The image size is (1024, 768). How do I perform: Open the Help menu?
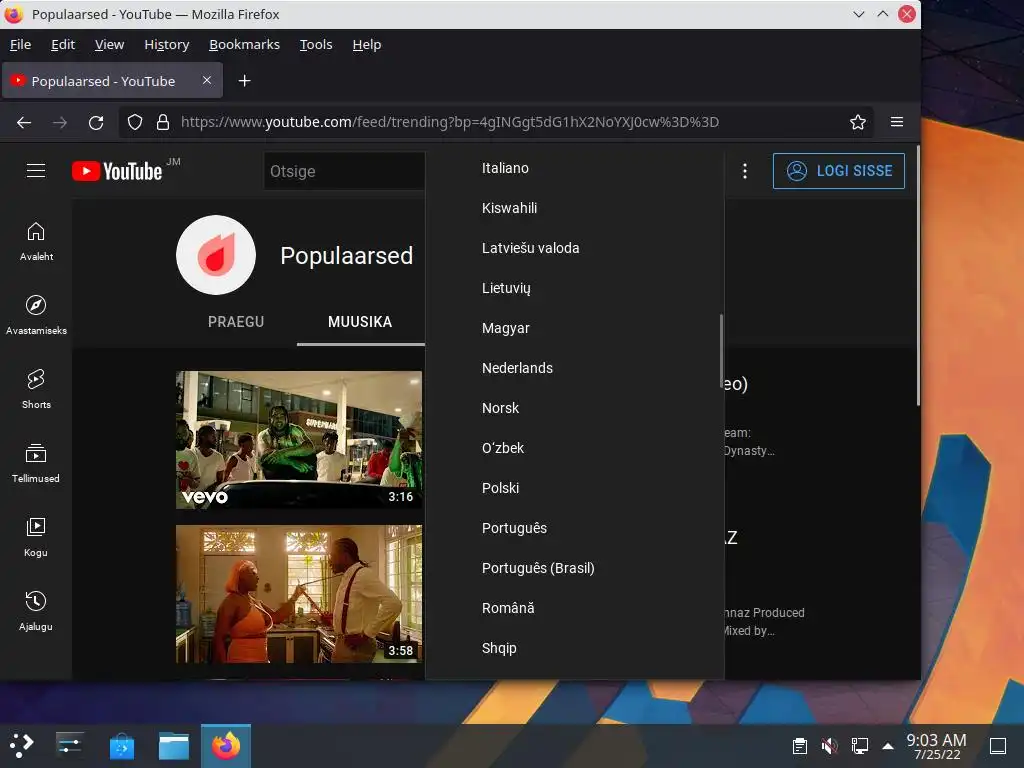[x=366, y=44]
